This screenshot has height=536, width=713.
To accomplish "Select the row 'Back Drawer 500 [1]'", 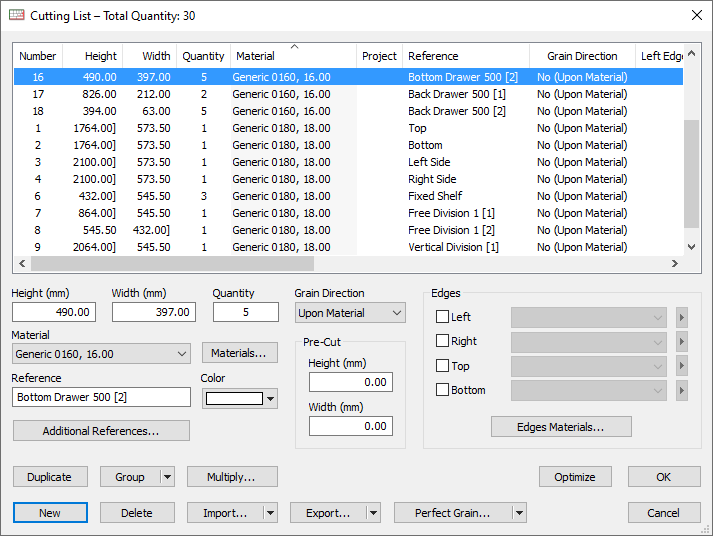I will (348, 94).
